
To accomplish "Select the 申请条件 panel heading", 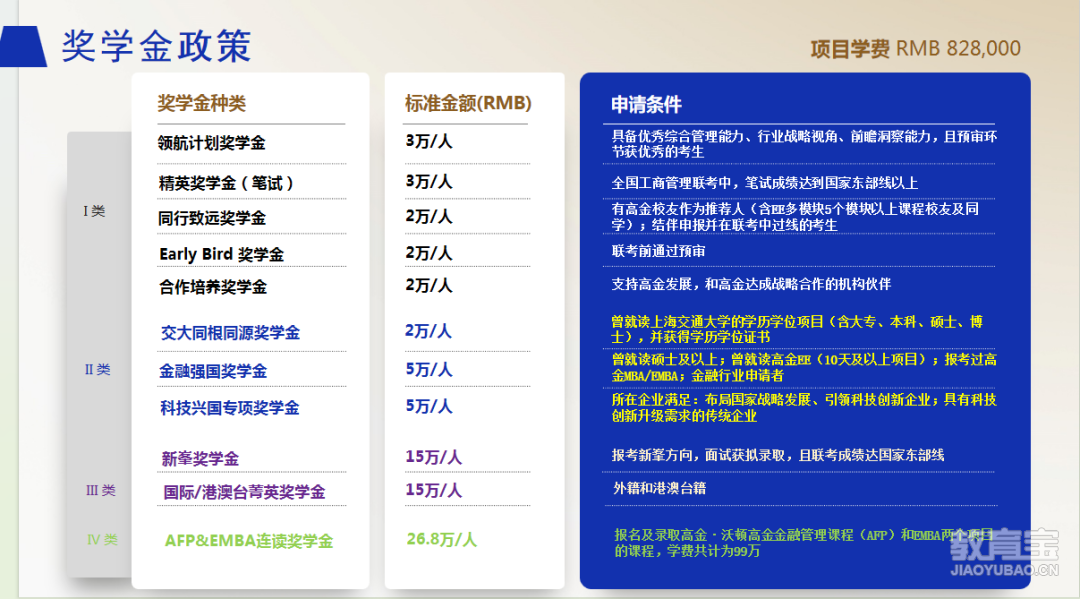I will 646,105.
